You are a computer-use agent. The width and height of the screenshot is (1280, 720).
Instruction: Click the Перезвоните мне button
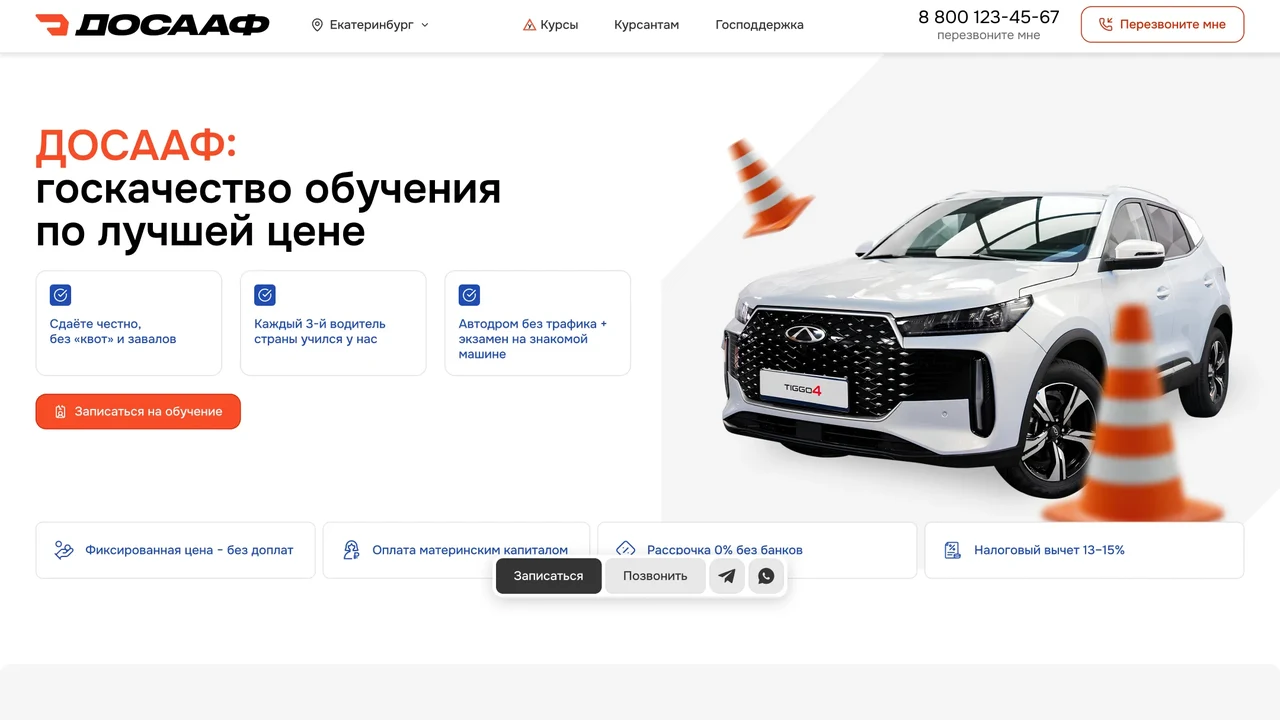[x=1162, y=25]
